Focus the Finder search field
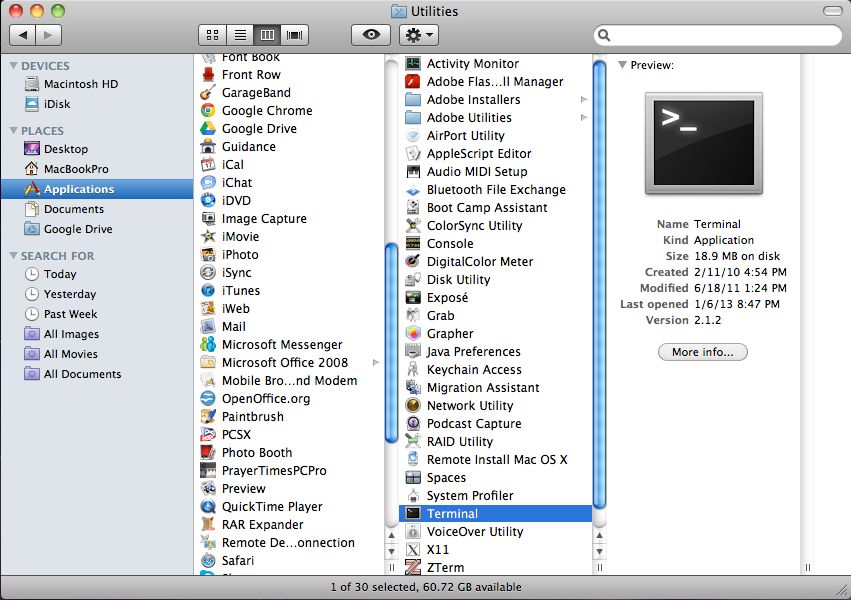This screenshot has height=600, width=851. 717,36
